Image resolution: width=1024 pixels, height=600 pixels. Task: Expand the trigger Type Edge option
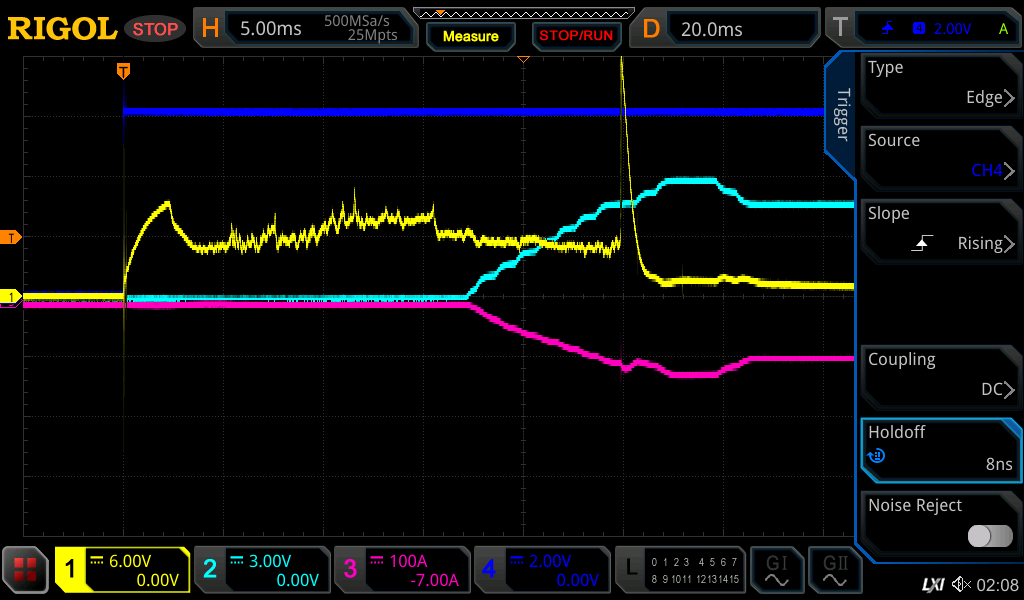tap(938, 83)
